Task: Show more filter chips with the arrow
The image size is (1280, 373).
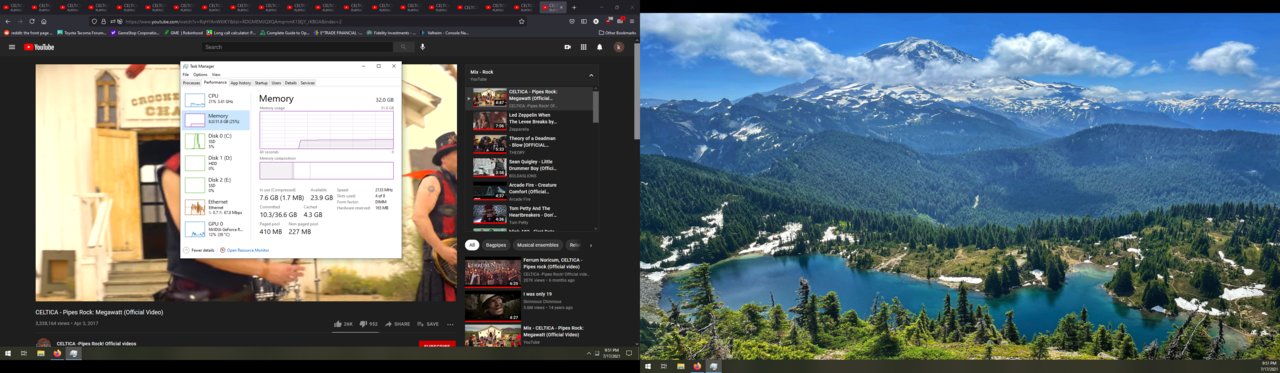Action: 590,245
